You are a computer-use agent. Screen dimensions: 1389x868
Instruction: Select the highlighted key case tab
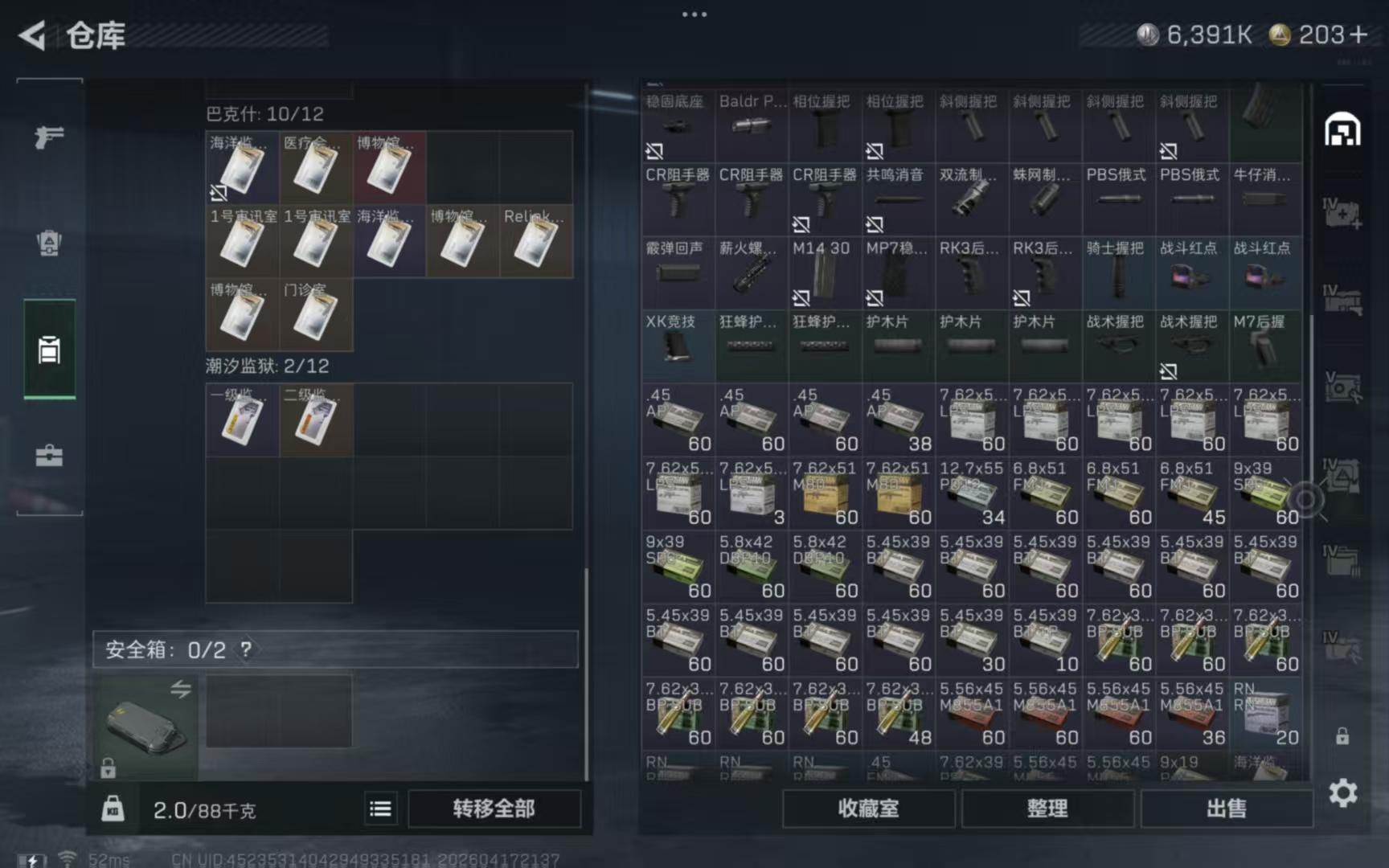(49, 350)
